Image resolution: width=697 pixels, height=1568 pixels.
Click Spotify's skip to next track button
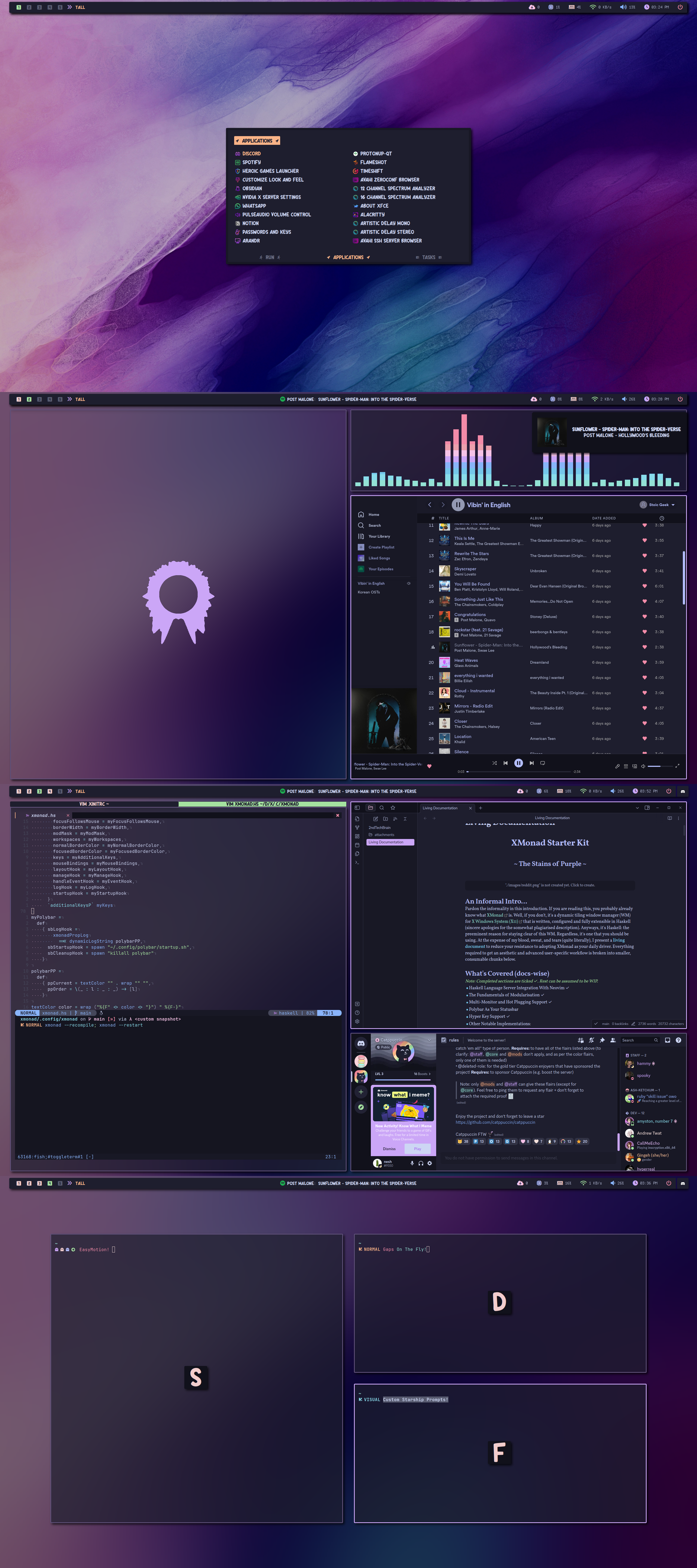coord(531,763)
